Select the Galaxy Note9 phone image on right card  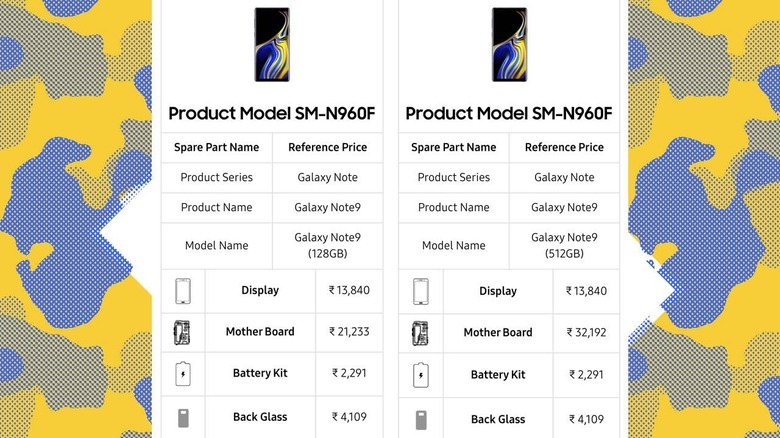509,45
